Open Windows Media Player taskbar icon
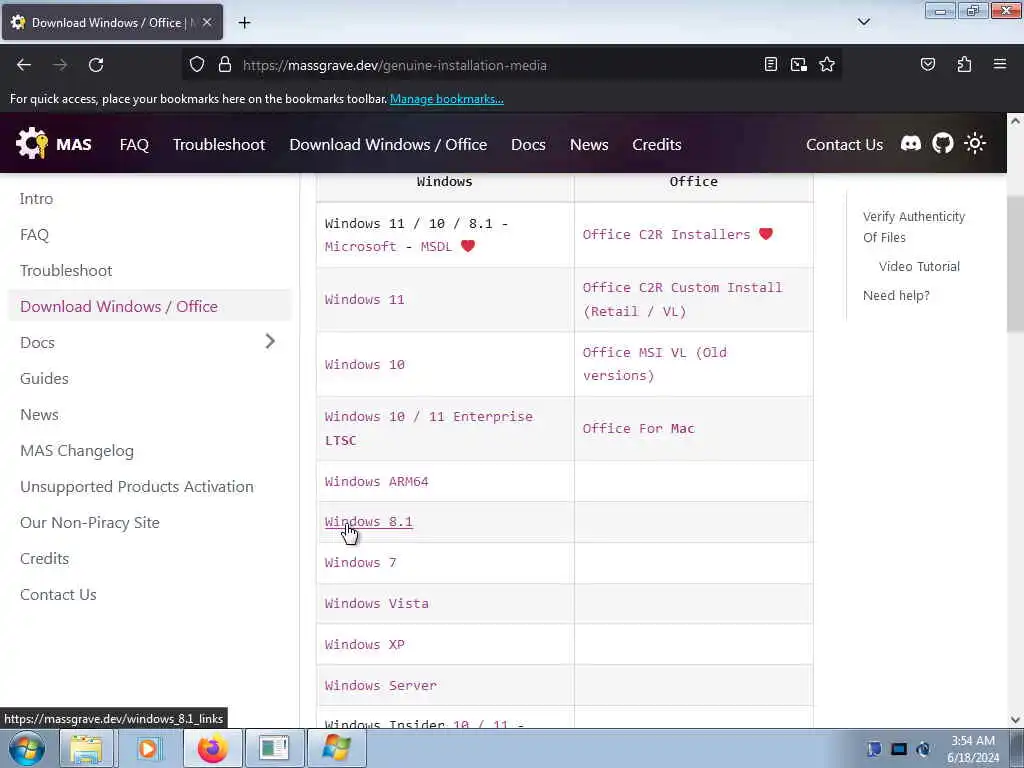The image size is (1024, 768). [x=148, y=748]
